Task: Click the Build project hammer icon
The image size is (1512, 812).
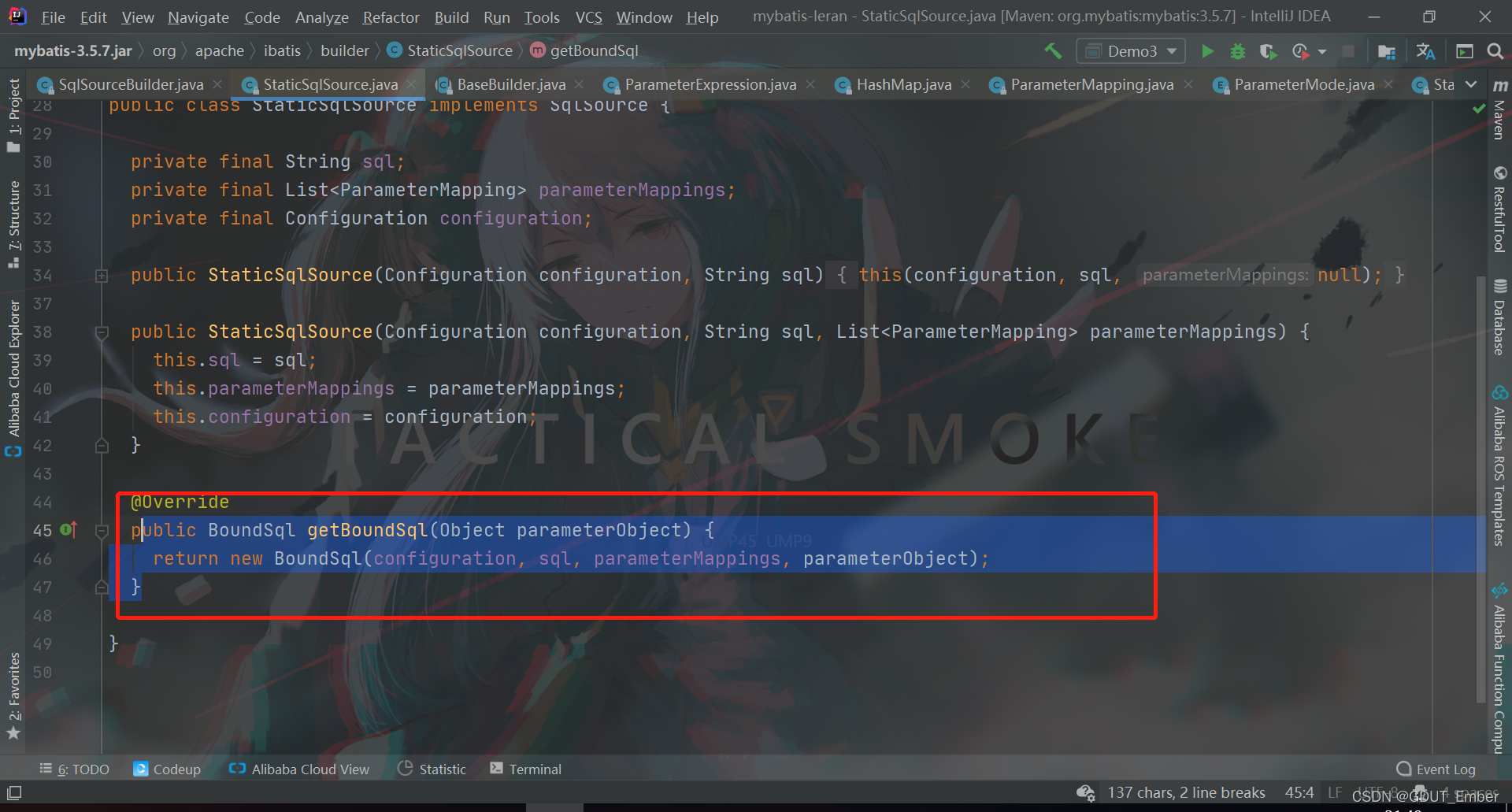Action: [1053, 51]
